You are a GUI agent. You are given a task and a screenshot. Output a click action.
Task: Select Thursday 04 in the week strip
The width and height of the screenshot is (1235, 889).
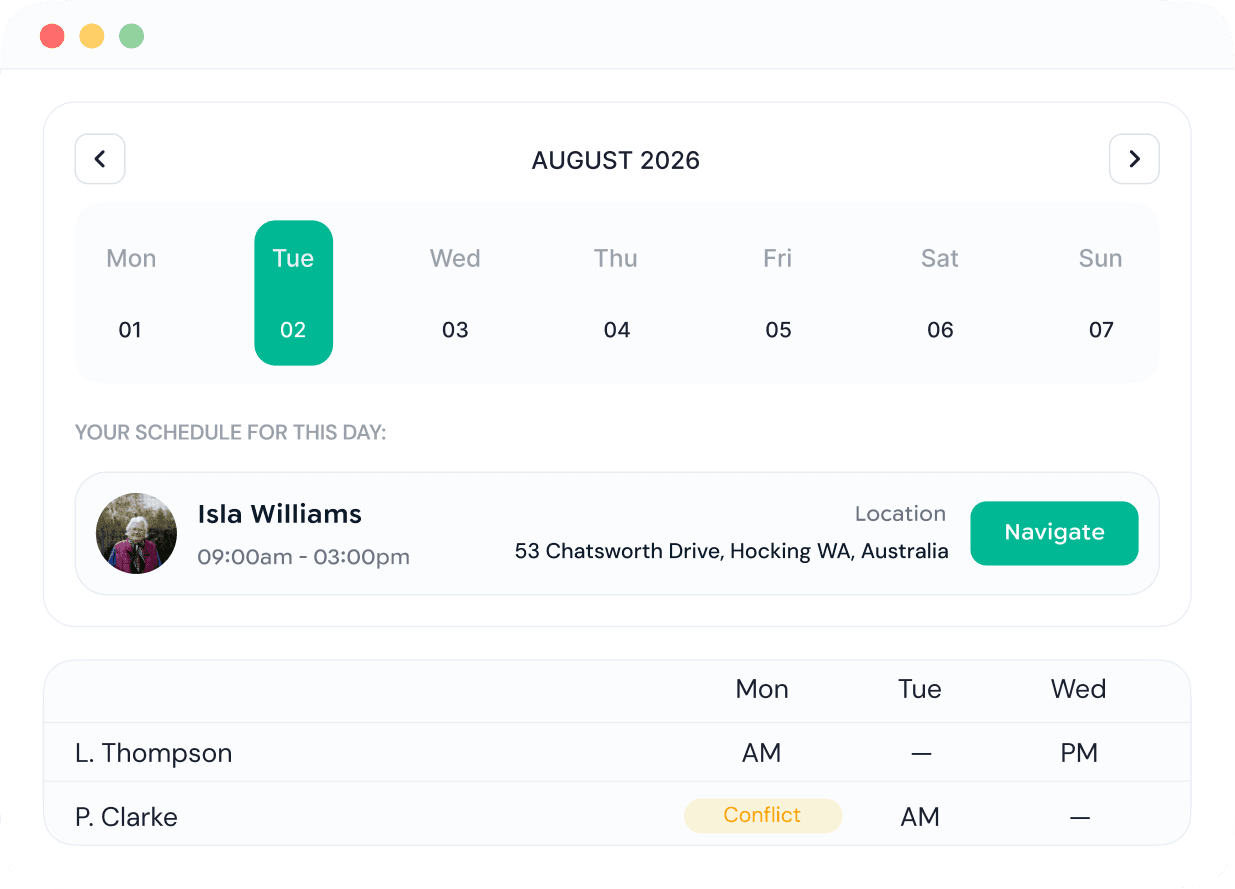616,293
